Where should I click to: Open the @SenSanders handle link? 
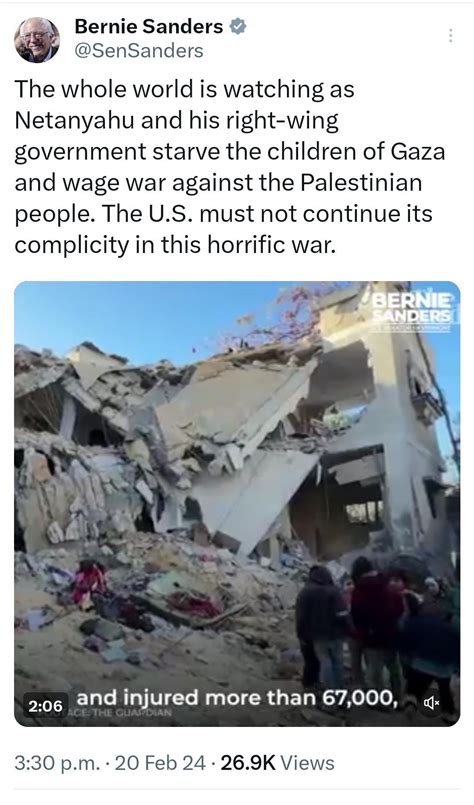click(139, 51)
